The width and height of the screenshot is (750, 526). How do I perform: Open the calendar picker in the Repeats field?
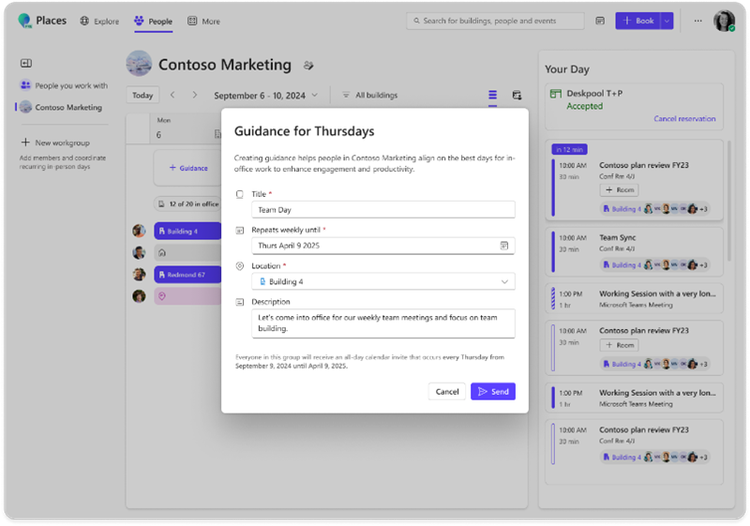(504, 245)
